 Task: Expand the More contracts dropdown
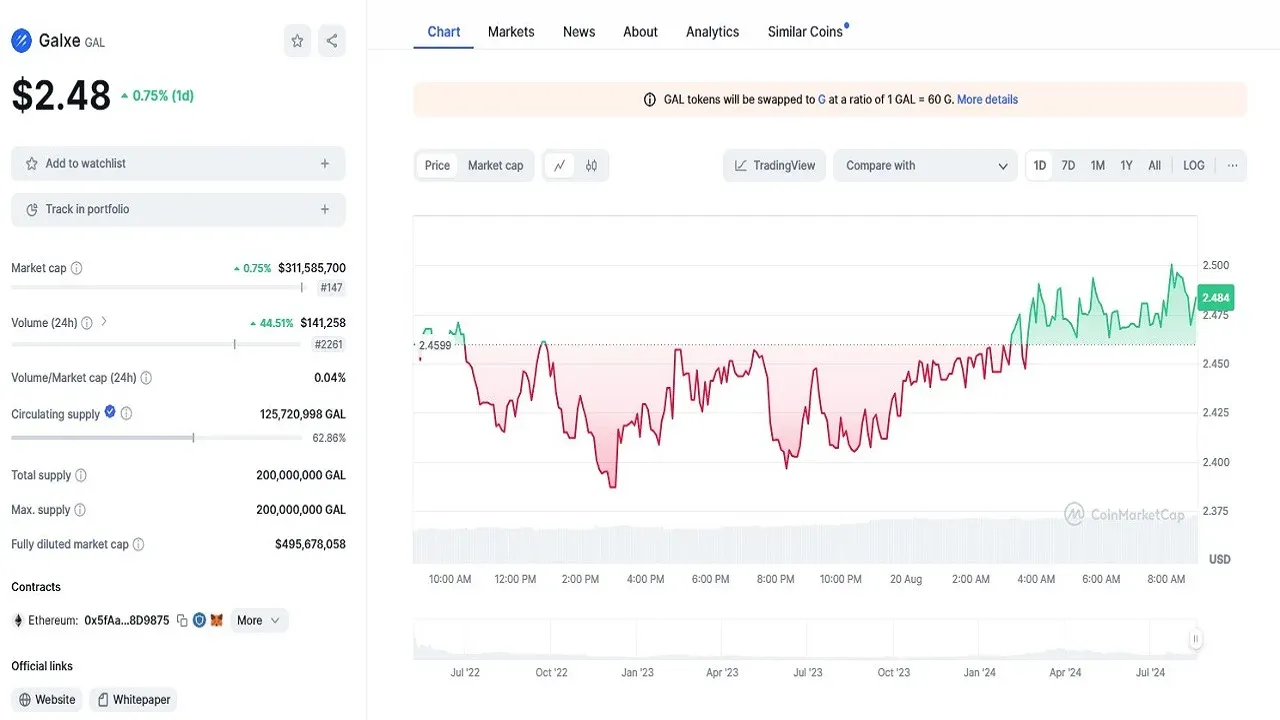[x=259, y=621]
